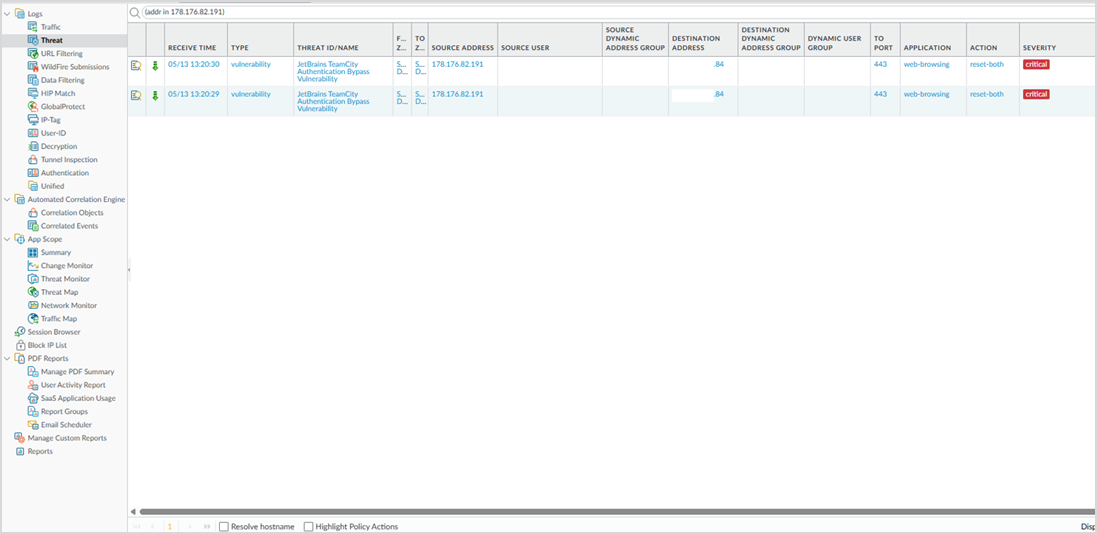Open the Threat Map icon
This screenshot has height=534, width=1097.
click(x=33, y=292)
